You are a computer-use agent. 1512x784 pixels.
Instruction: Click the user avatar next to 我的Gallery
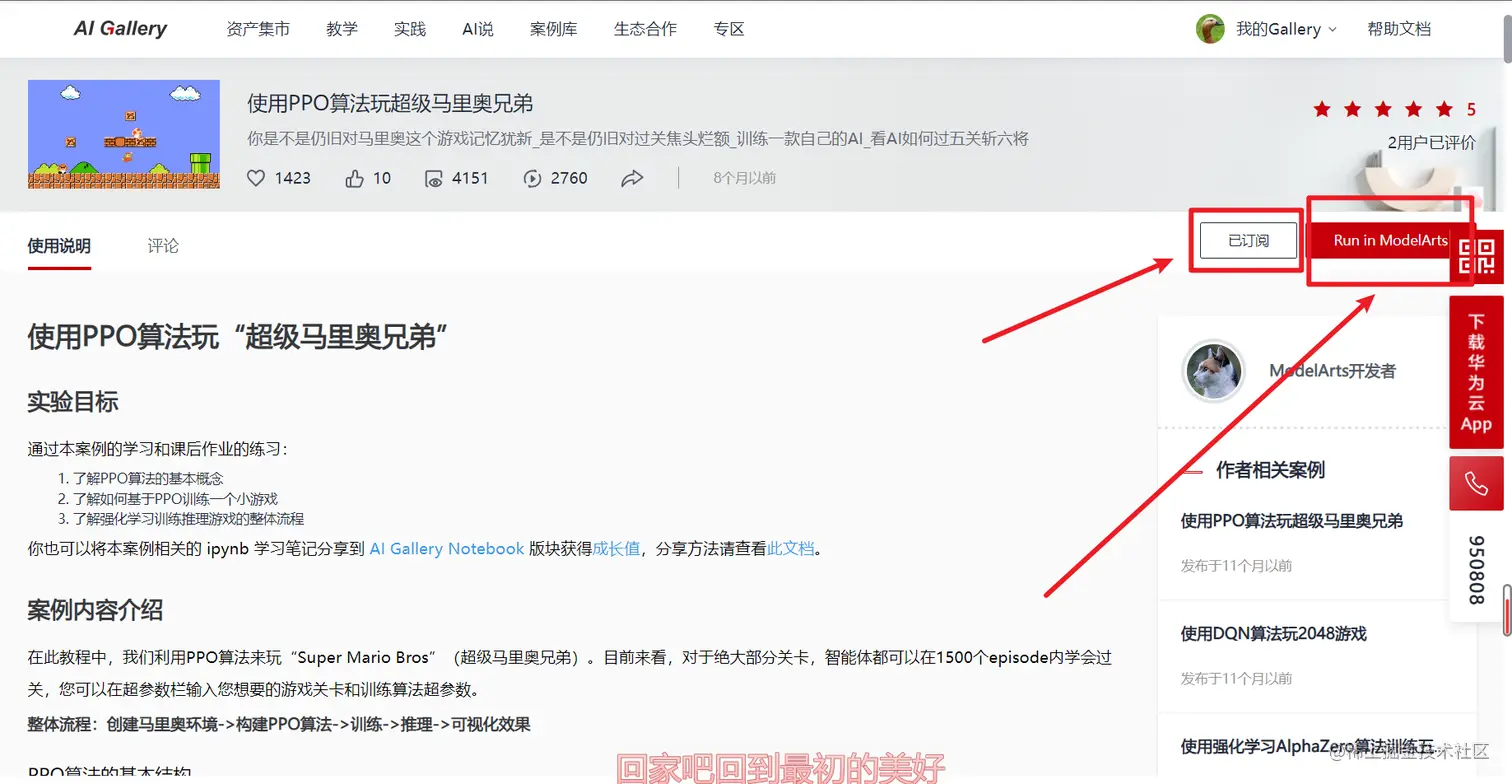point(1210,29)
